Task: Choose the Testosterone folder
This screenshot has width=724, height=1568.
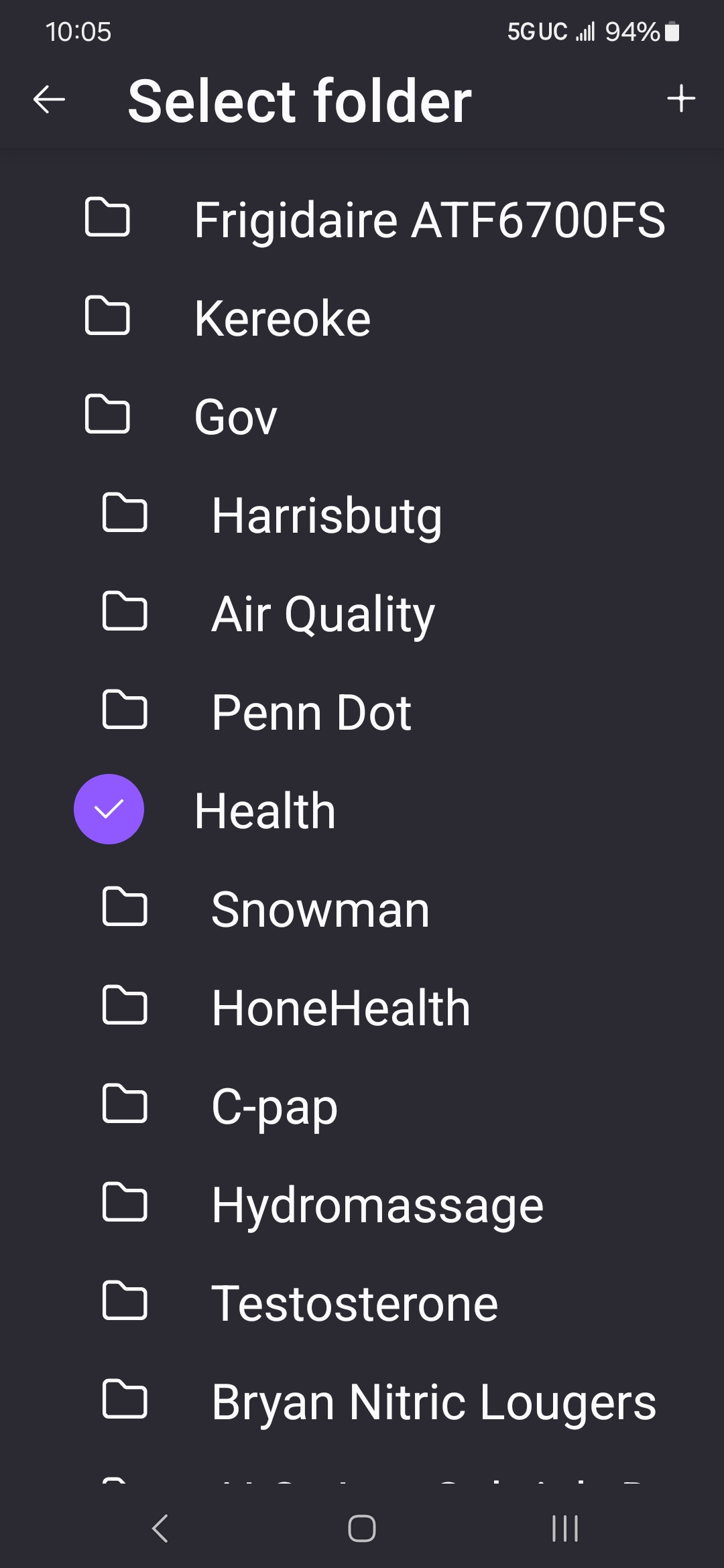Action: point(362,1303)
